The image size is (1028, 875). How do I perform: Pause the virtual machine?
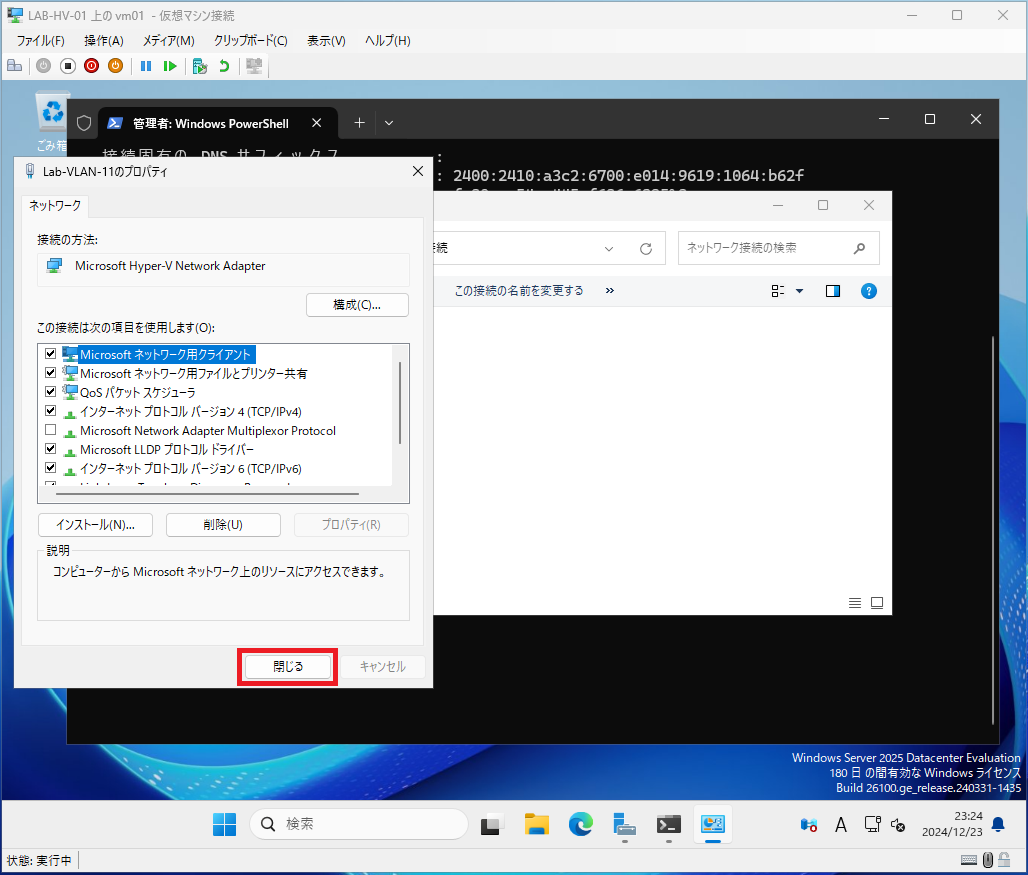(146, 66)
